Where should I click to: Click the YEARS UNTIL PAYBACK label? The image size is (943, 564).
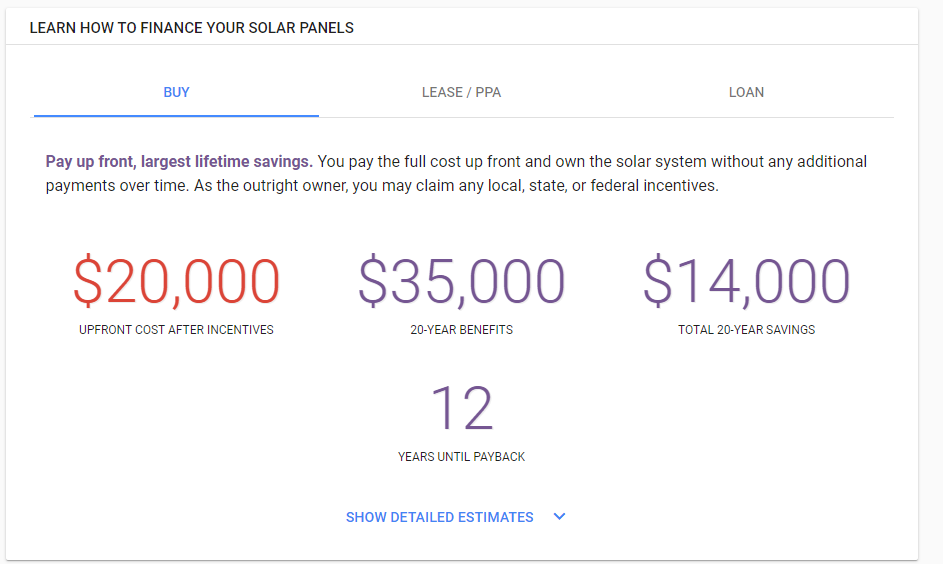click(x=461, y=457)
